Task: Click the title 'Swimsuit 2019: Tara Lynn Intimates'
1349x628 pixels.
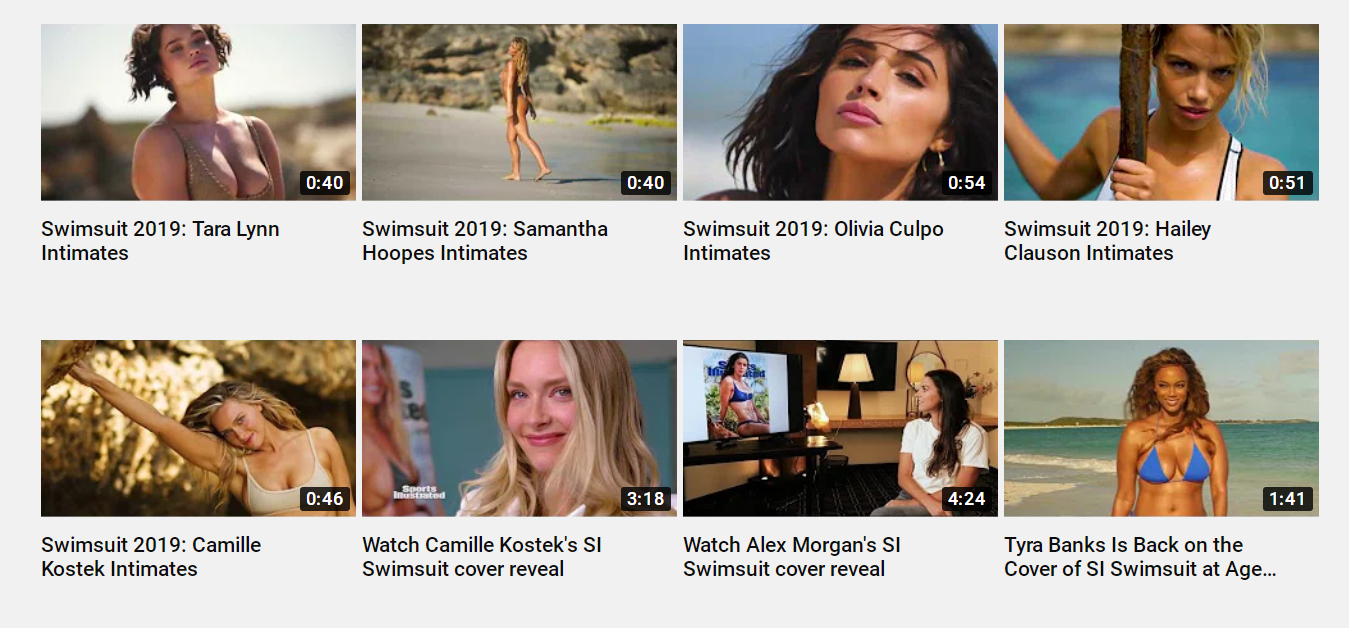Action: [x=160, y=241]
